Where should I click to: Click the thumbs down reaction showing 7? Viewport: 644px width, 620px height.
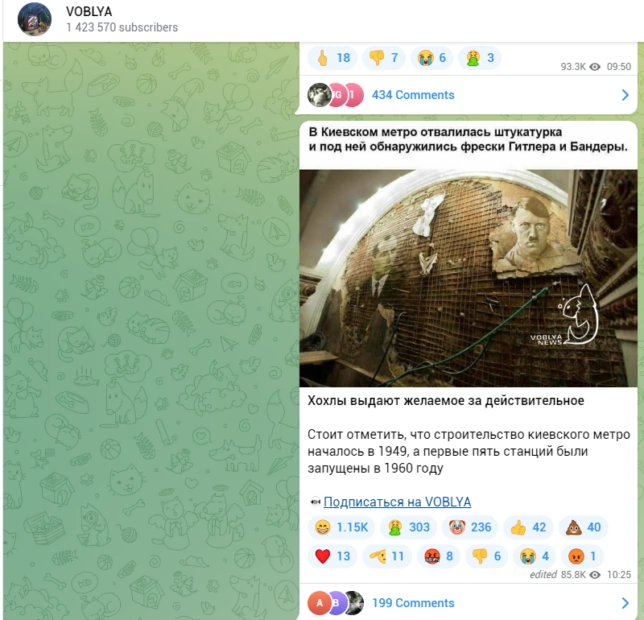click(x=383, y=58)
